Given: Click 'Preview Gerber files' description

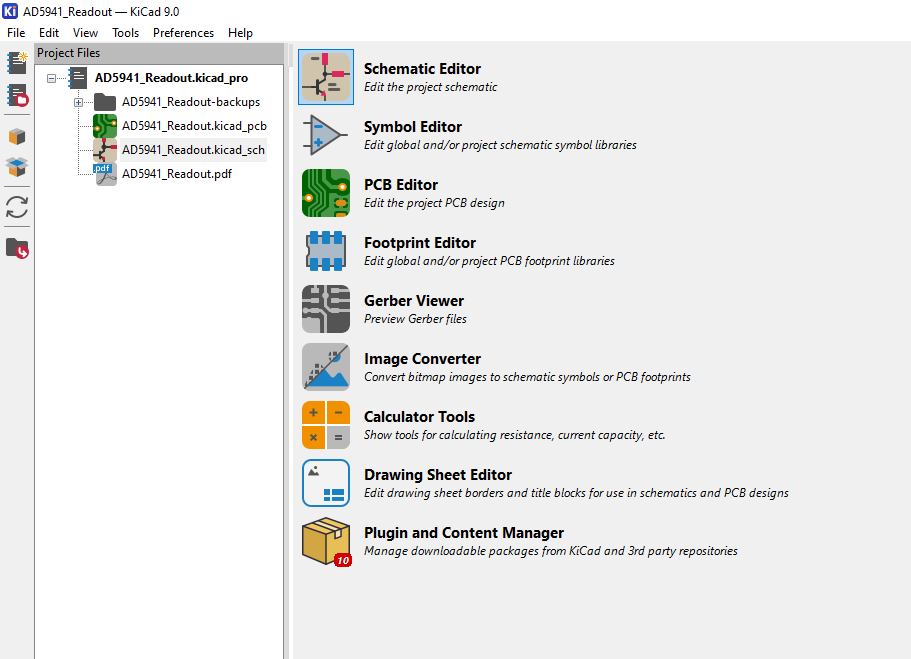Looking at the screenshot, I should tap(415, 319).
